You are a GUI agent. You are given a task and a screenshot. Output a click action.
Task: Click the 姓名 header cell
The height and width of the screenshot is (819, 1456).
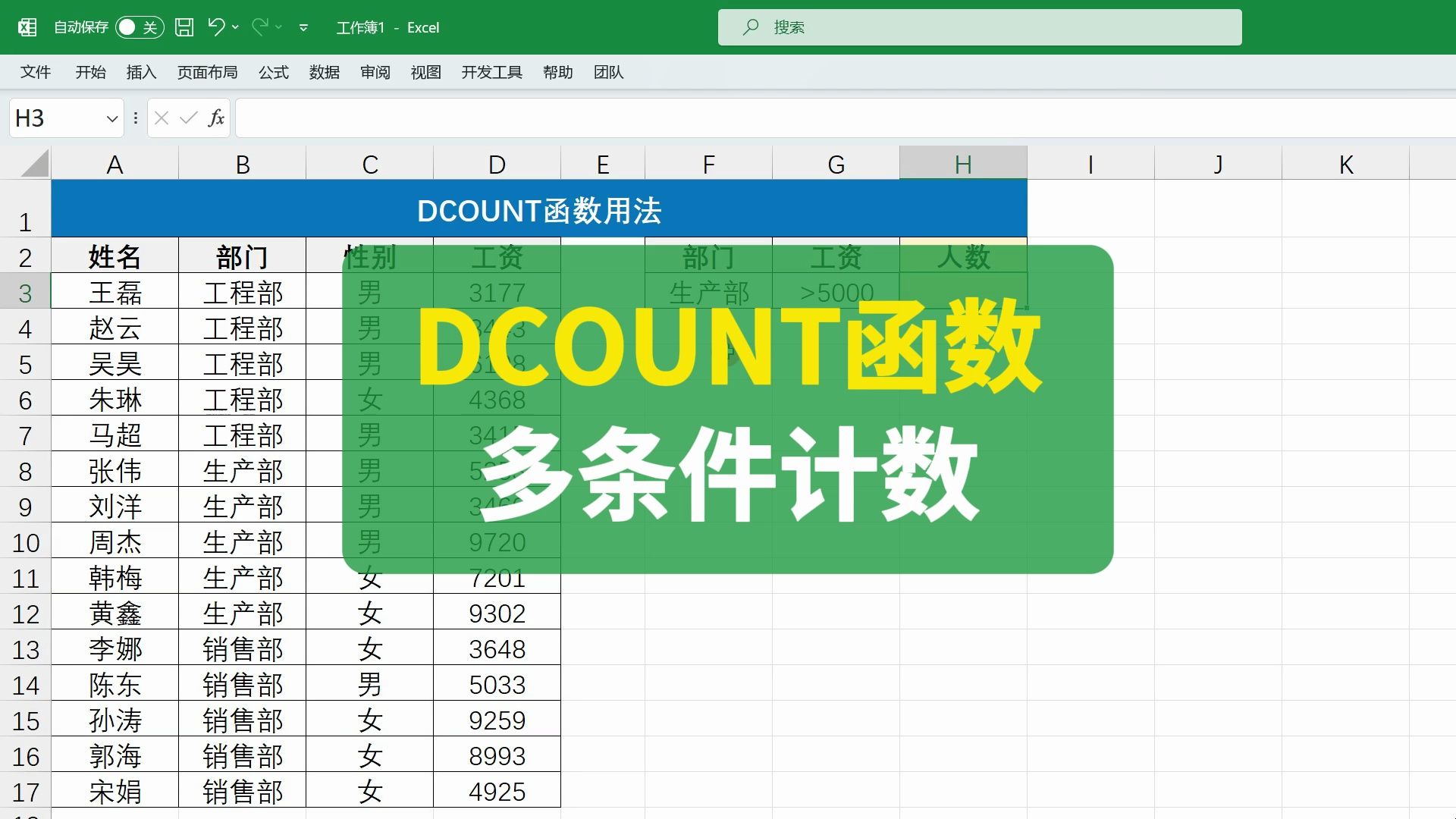pyautogui.click(x=115, y=256)
